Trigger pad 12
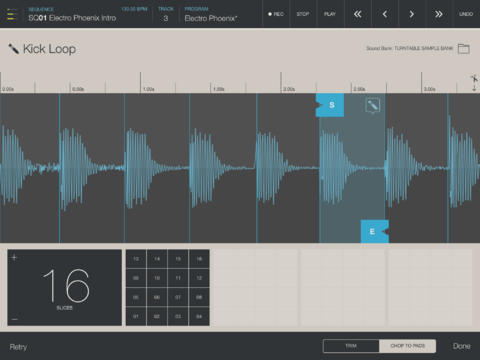480x360 pixels. click(199, 278)
